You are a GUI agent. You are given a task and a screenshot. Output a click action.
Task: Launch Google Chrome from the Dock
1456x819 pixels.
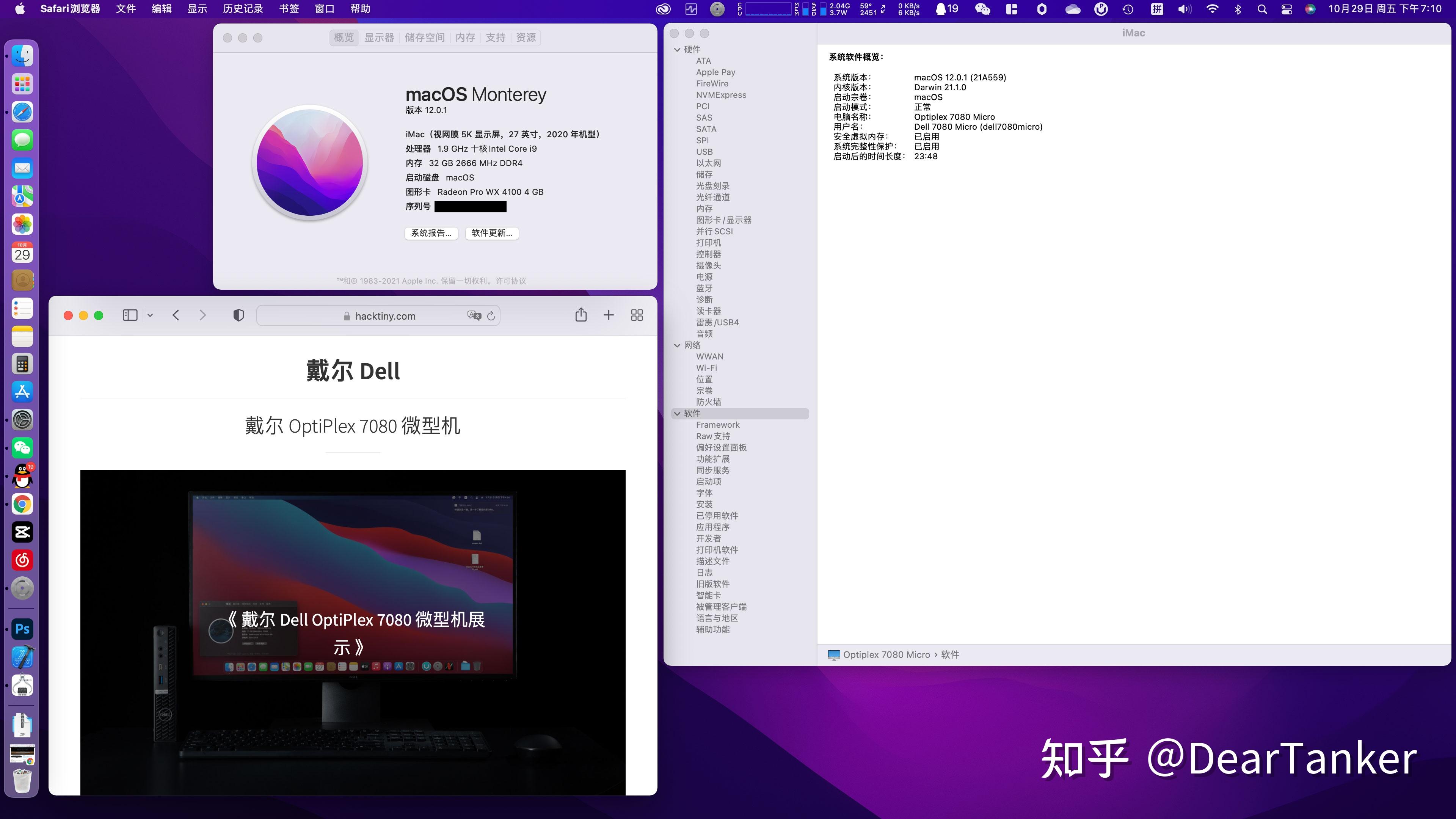pyautogui.click(x=22, y=504)
